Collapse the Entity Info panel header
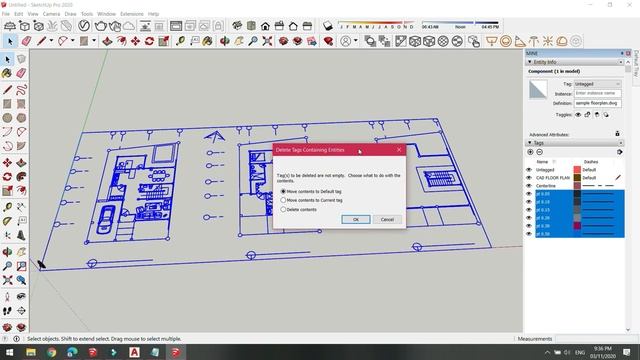The height and width of the screenshot is (360, 640). point(574,62)
